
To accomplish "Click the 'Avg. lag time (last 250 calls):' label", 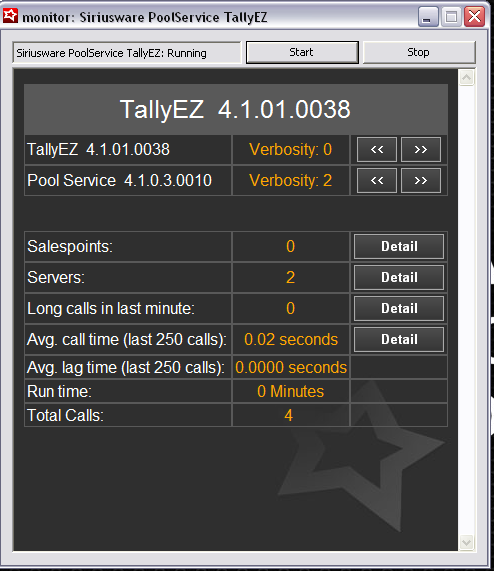I will [126, 367].
